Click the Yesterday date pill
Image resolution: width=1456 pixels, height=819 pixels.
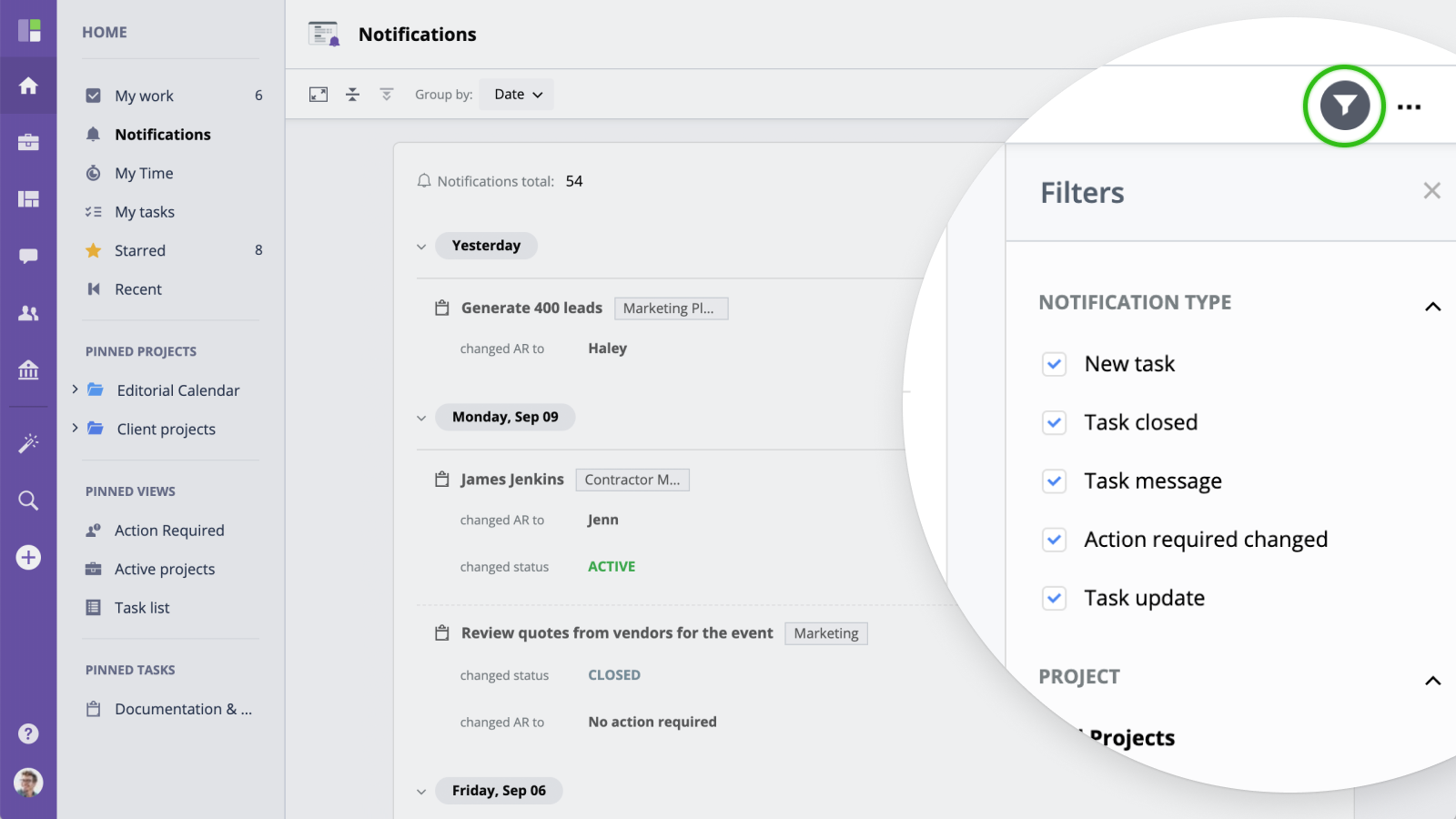[x=486, y=246]
